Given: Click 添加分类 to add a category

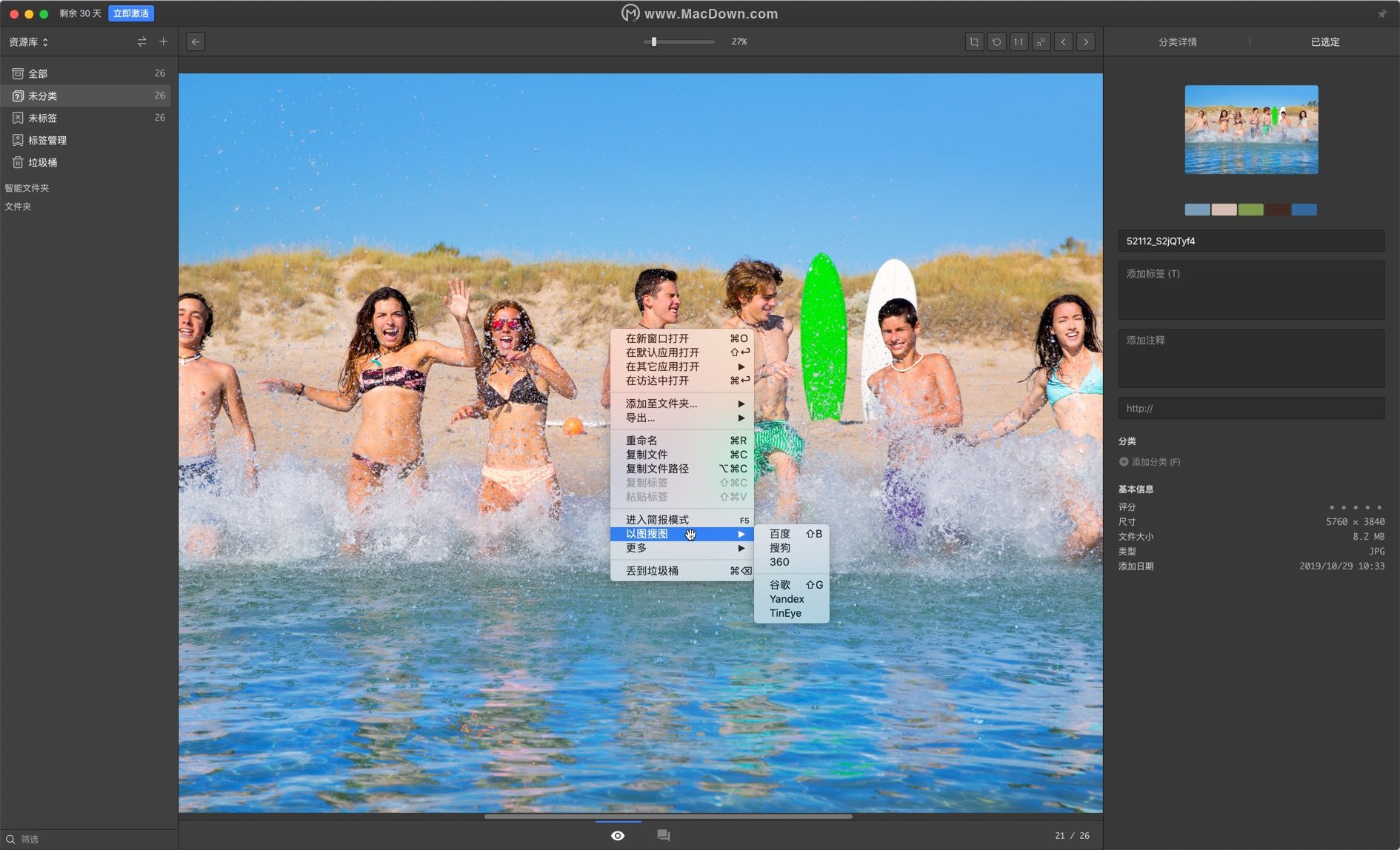Looking at the screenshot, I should coord(1150,462).
